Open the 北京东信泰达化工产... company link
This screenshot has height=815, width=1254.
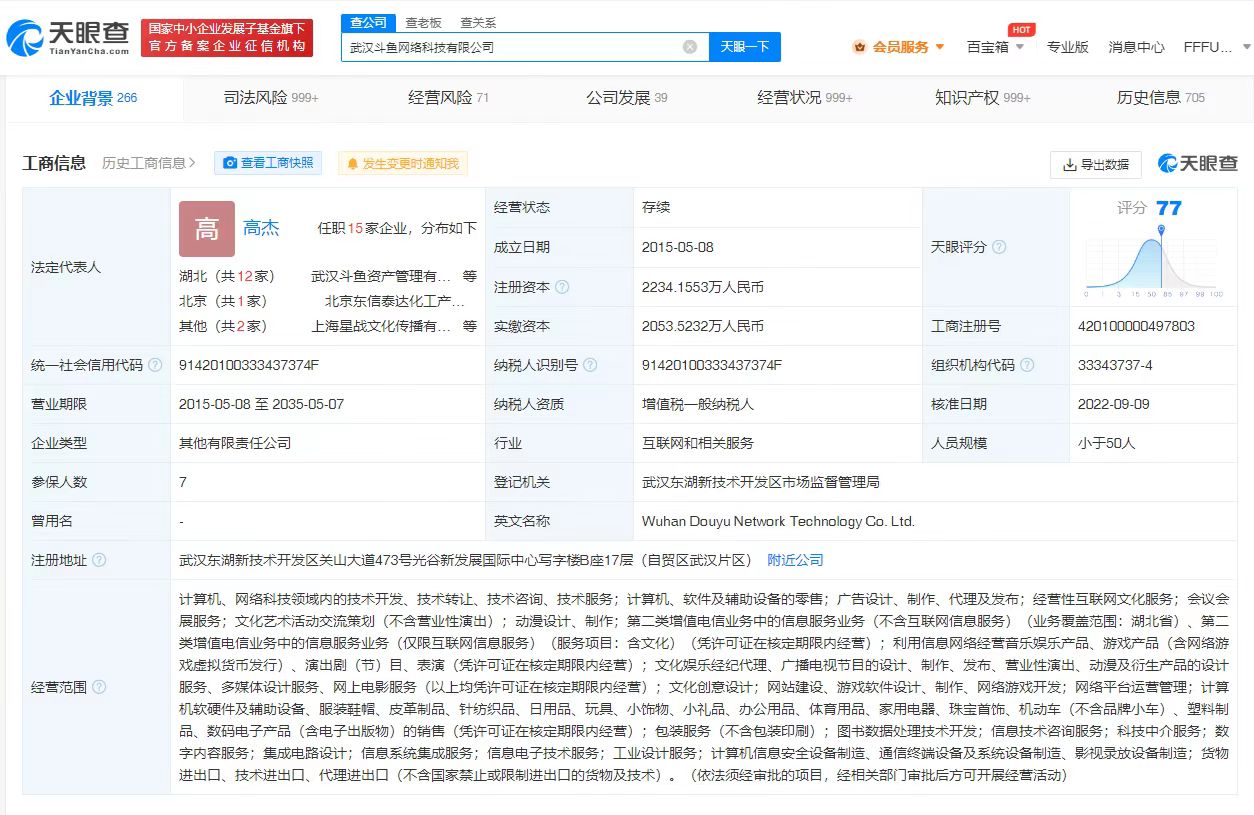click(395, 301)
